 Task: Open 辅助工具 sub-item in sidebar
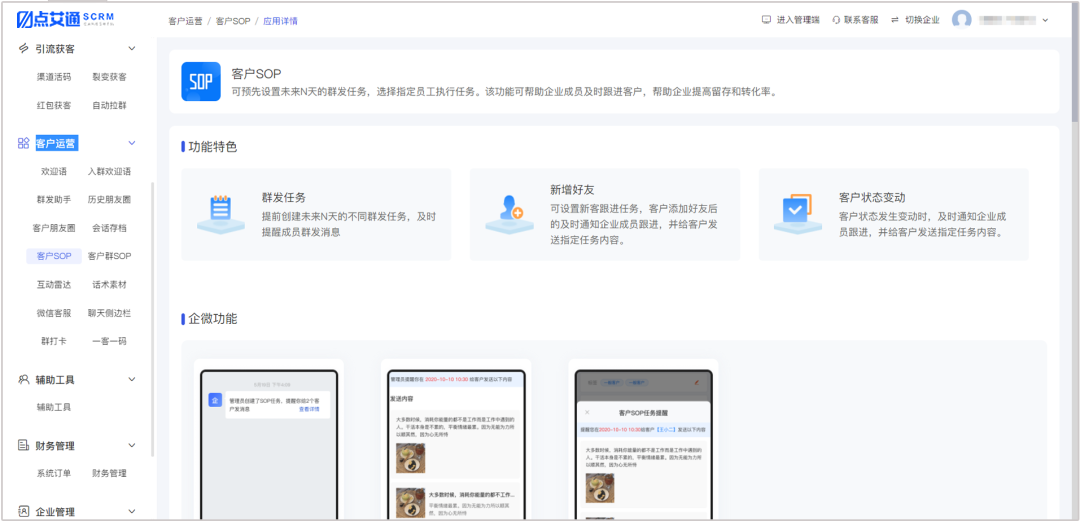[54, 407]
